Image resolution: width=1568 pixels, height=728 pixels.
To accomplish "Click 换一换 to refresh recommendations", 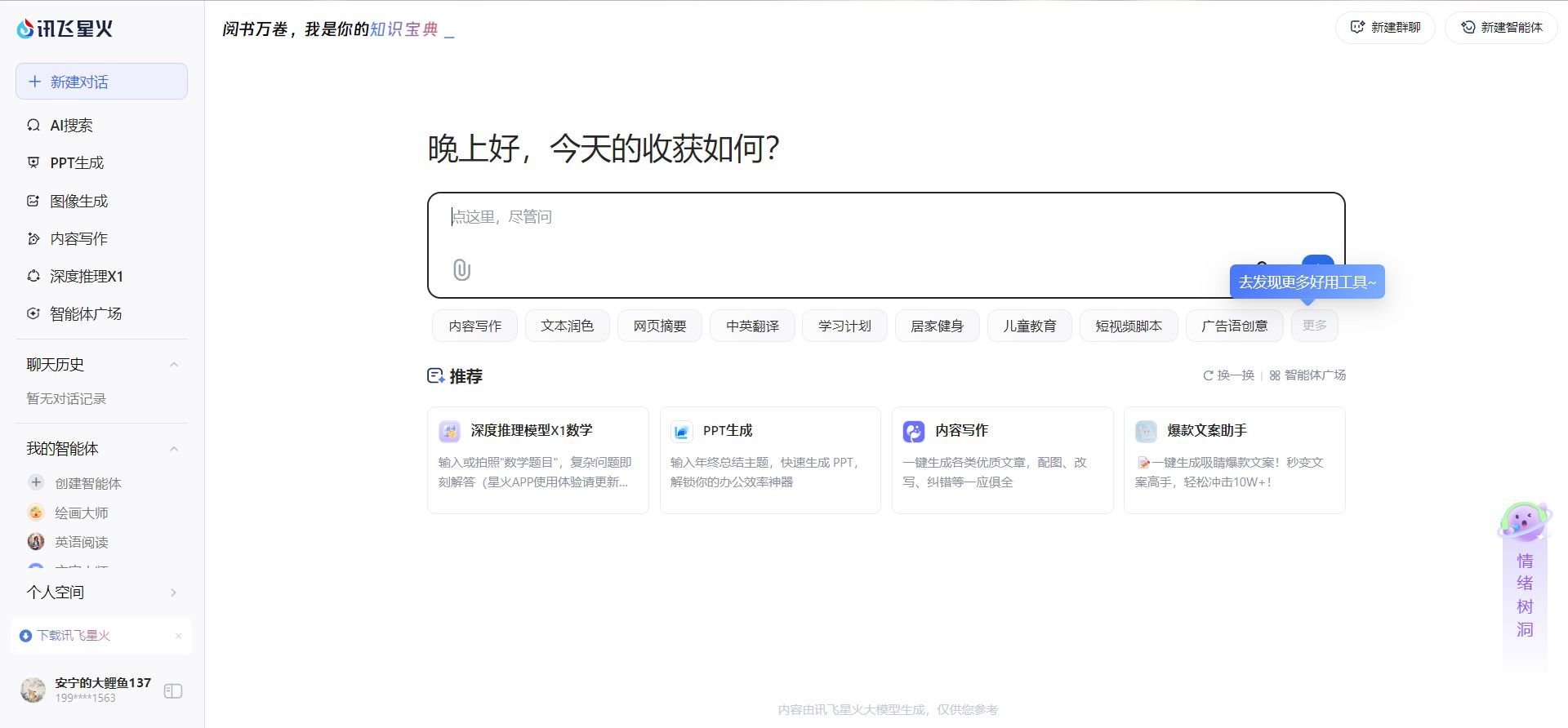I will coord(1228,375).
